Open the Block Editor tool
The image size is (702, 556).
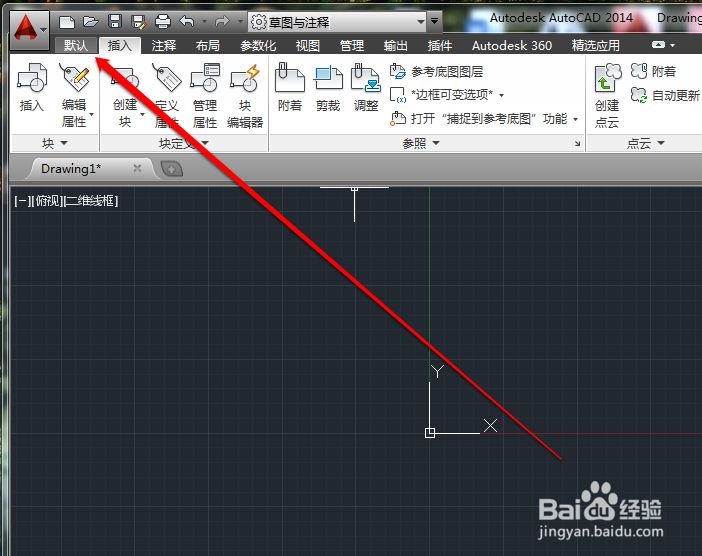(x=245, y=96)
